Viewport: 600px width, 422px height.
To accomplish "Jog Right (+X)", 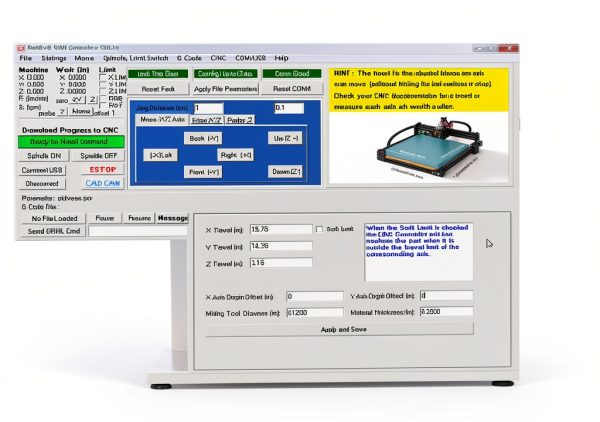I will (236, 155).
